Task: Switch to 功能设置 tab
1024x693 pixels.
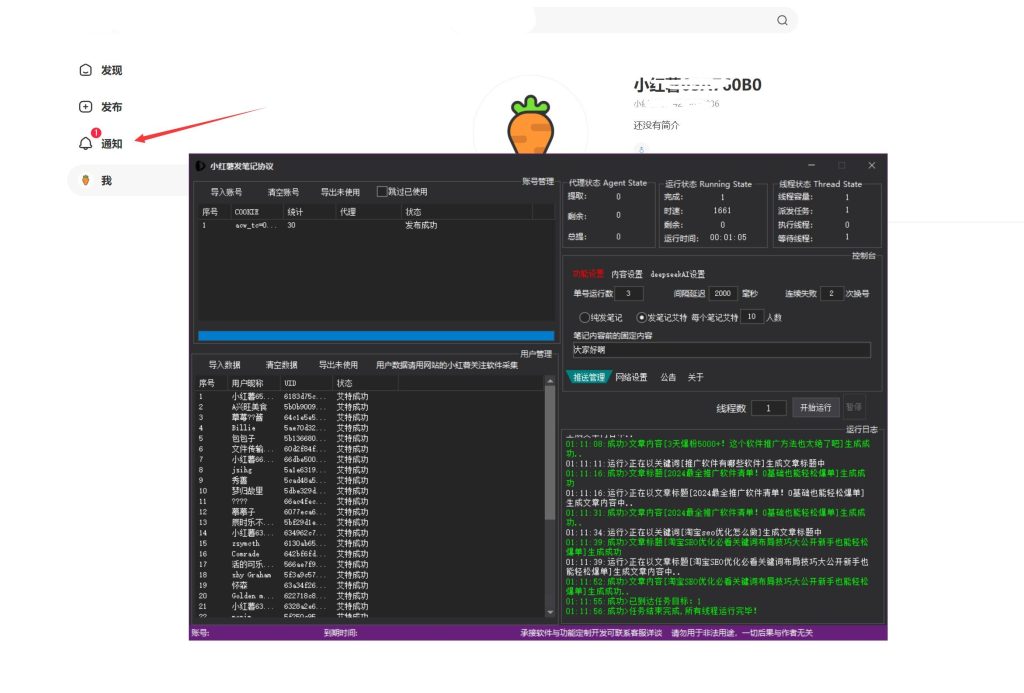Action: tap(588, 274)
